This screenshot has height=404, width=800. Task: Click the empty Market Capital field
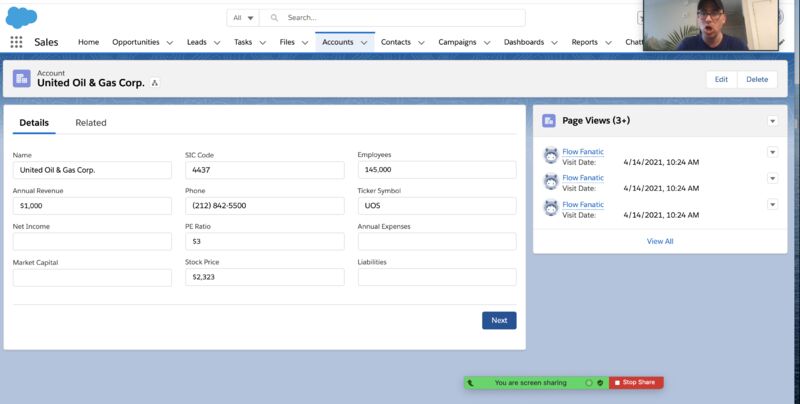(x=92, y=278)
